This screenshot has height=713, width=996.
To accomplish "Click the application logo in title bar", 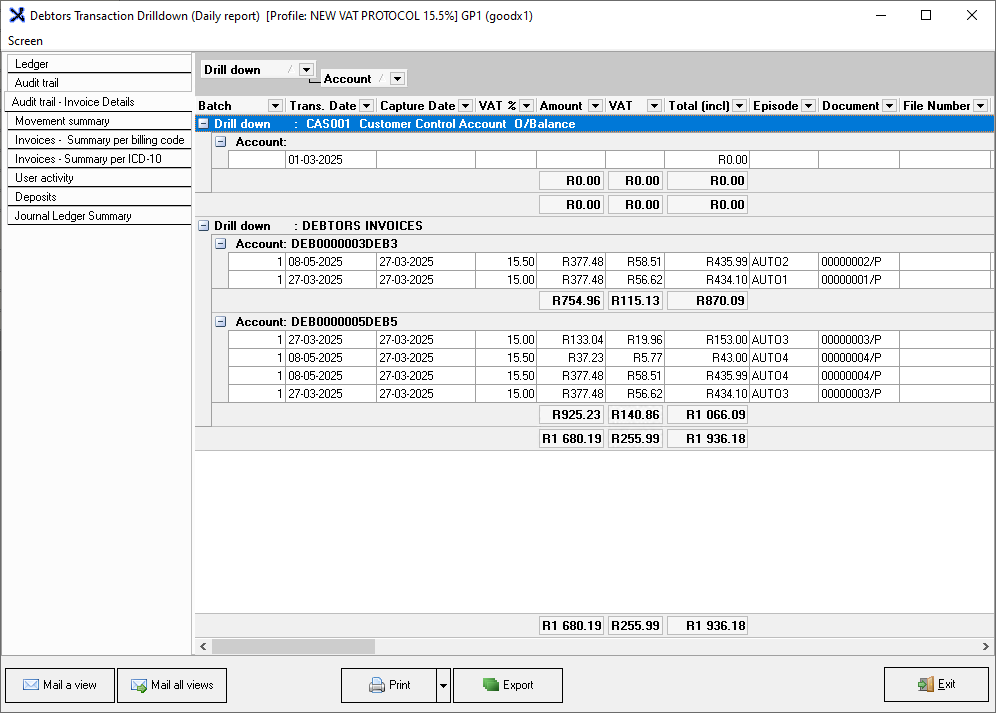I will click(16, 15).
